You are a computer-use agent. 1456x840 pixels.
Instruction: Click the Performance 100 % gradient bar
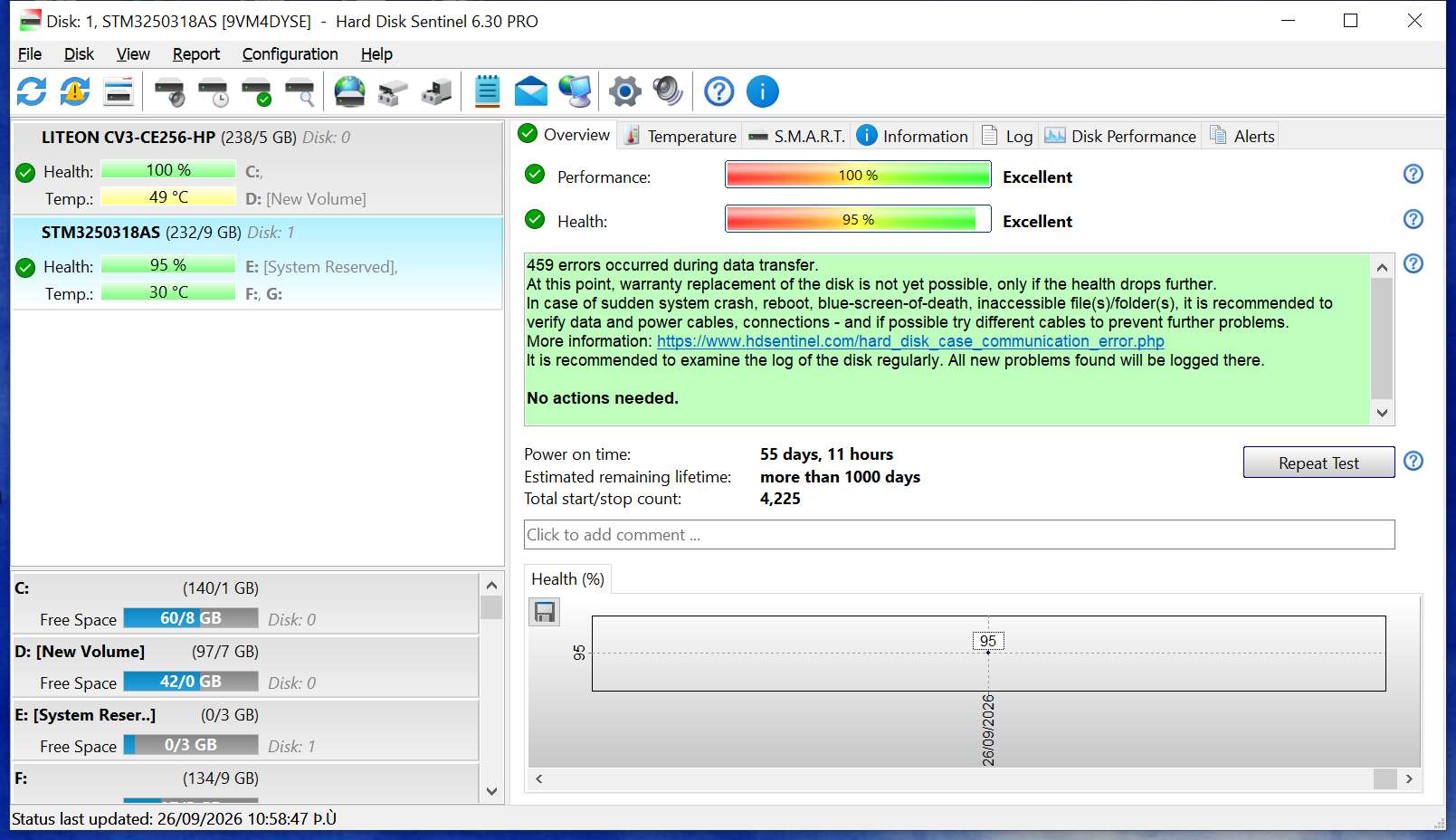[x=858, y=175]
